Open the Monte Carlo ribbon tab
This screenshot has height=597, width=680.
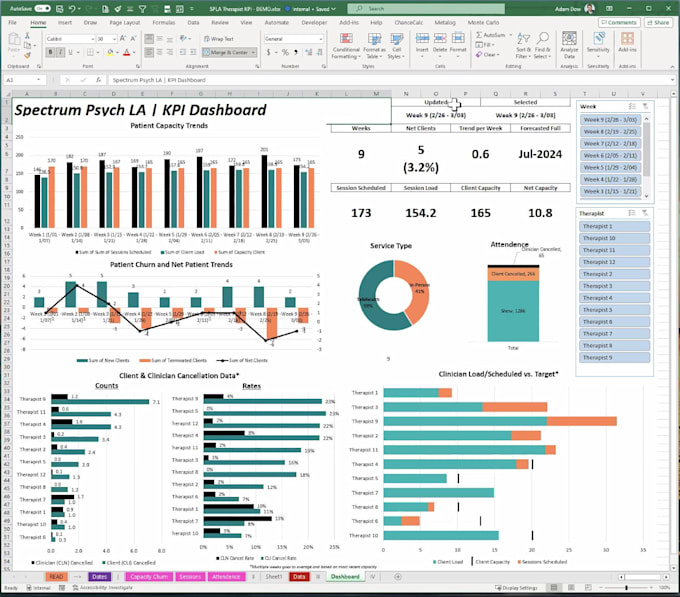click(x=483, y=23)
